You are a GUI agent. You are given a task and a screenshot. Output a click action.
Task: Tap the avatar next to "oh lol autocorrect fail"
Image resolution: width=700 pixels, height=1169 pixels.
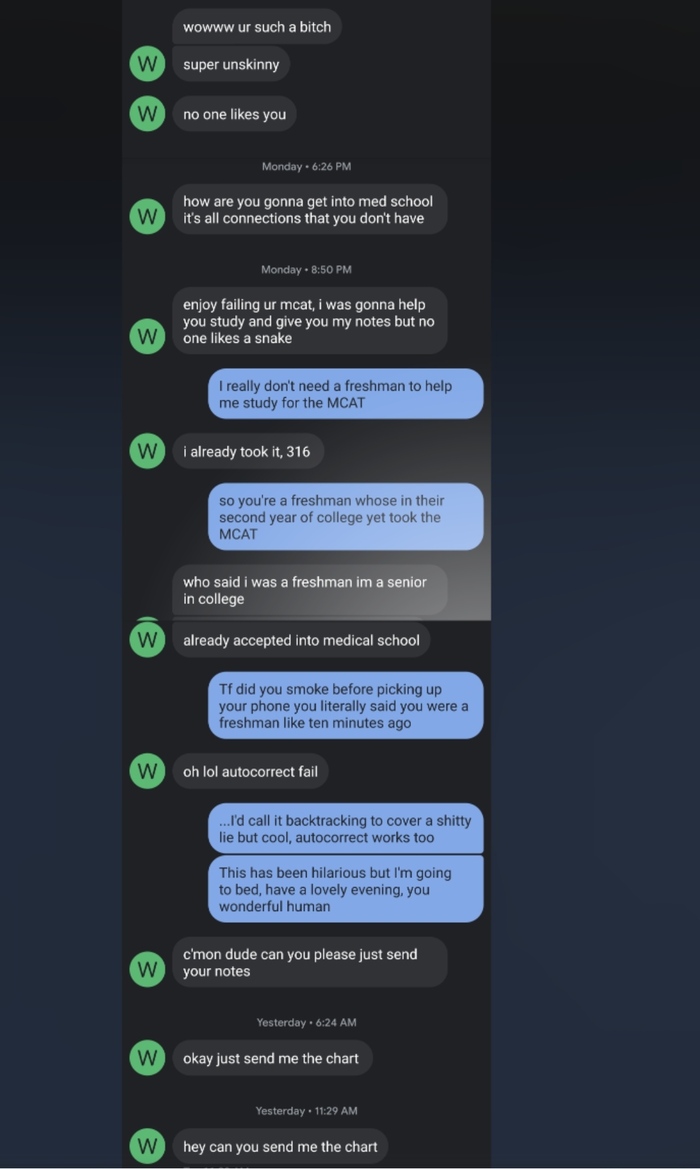[147, 771]
